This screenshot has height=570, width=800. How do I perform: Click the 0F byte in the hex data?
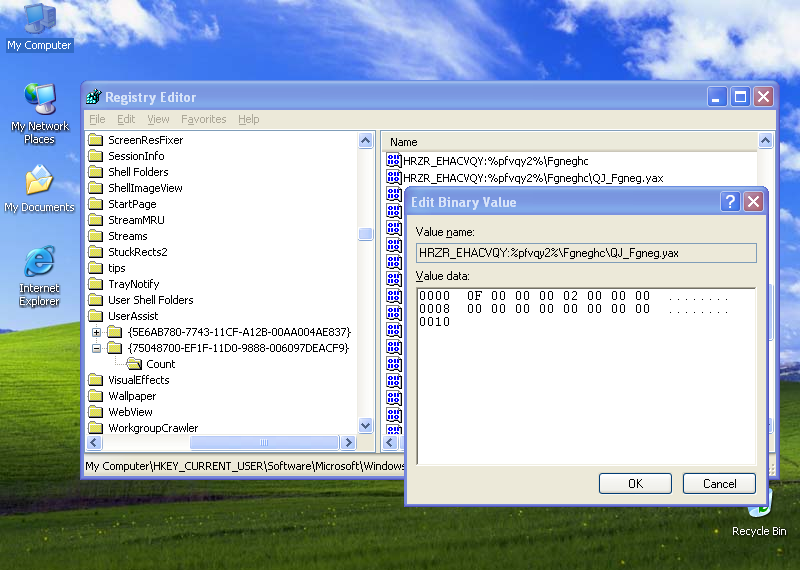tap(474, 295)
